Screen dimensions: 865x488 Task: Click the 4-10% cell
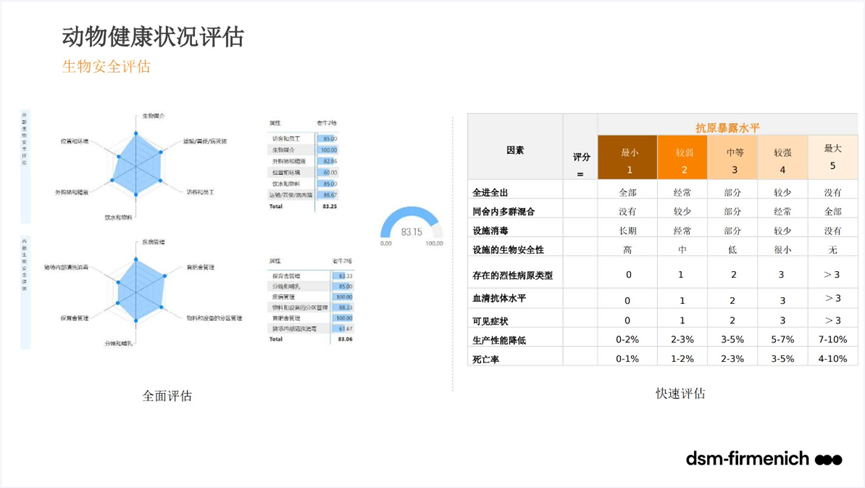(833, 359)
